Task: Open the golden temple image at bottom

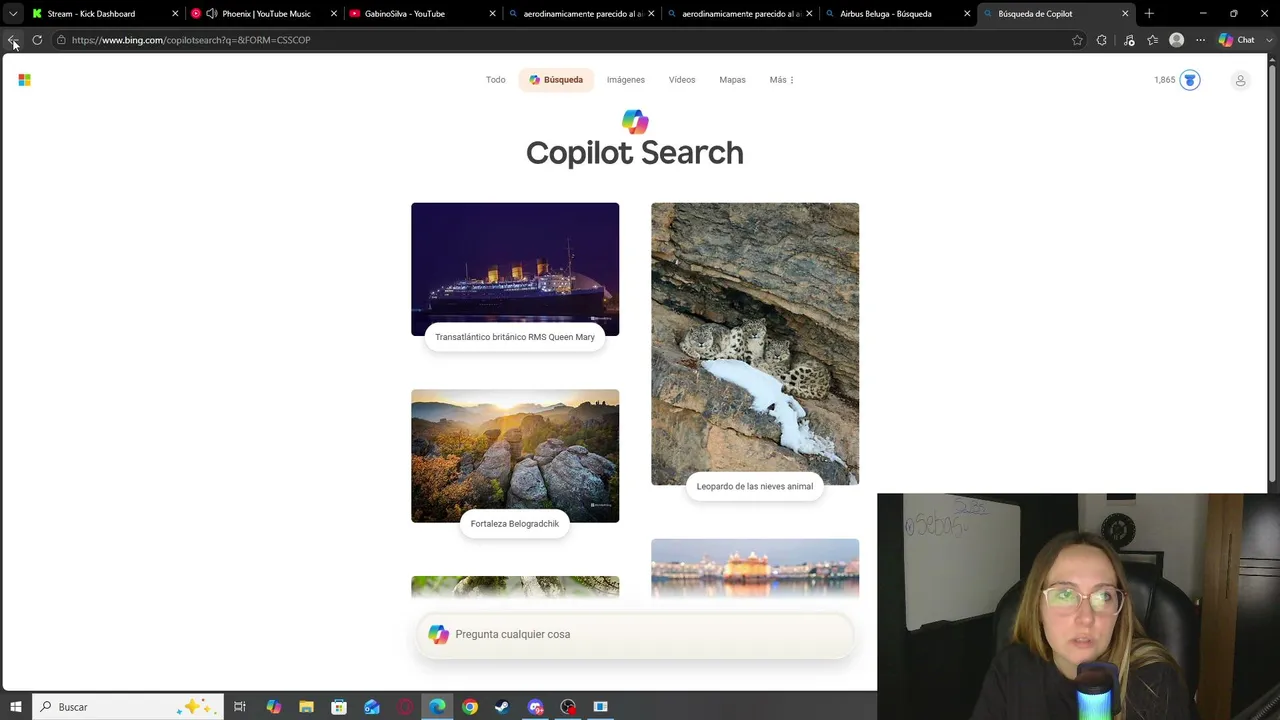Action: click(755, 568)
